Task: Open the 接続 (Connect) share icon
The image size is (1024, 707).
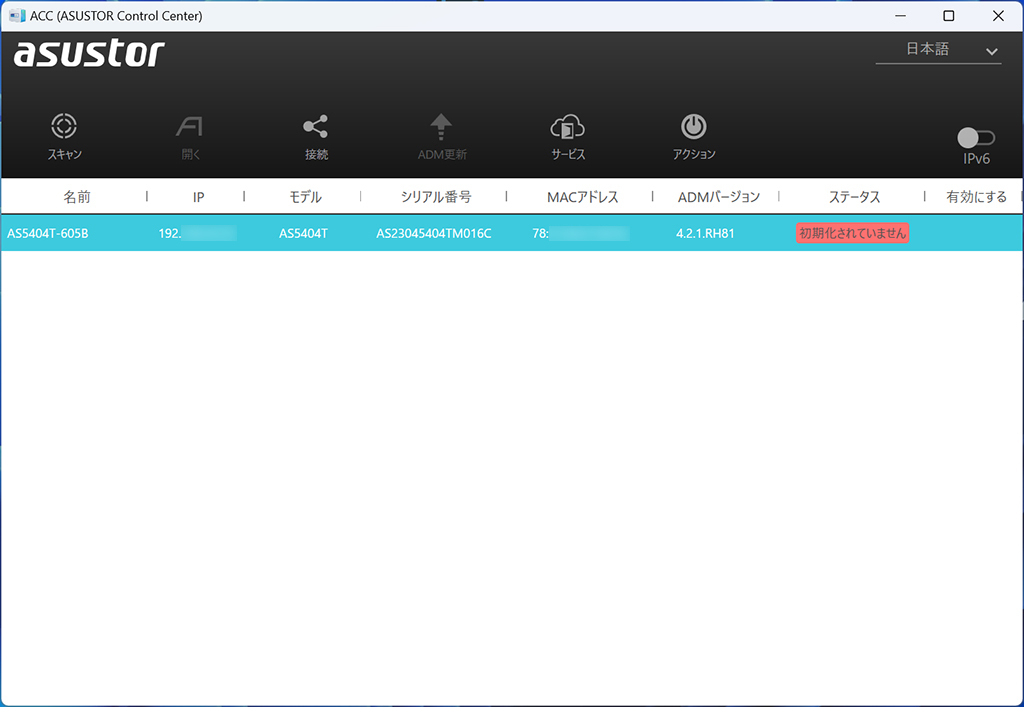Action: click(x=315, y=126)
